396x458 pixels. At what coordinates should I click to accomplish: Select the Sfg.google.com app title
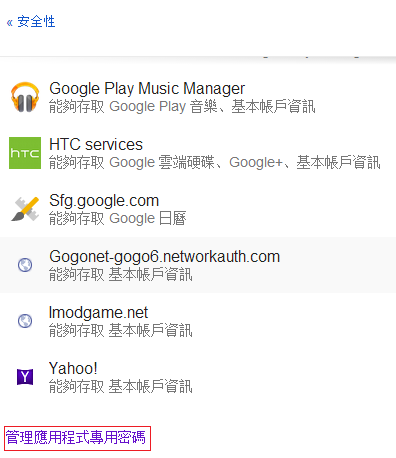click(104, 201)
